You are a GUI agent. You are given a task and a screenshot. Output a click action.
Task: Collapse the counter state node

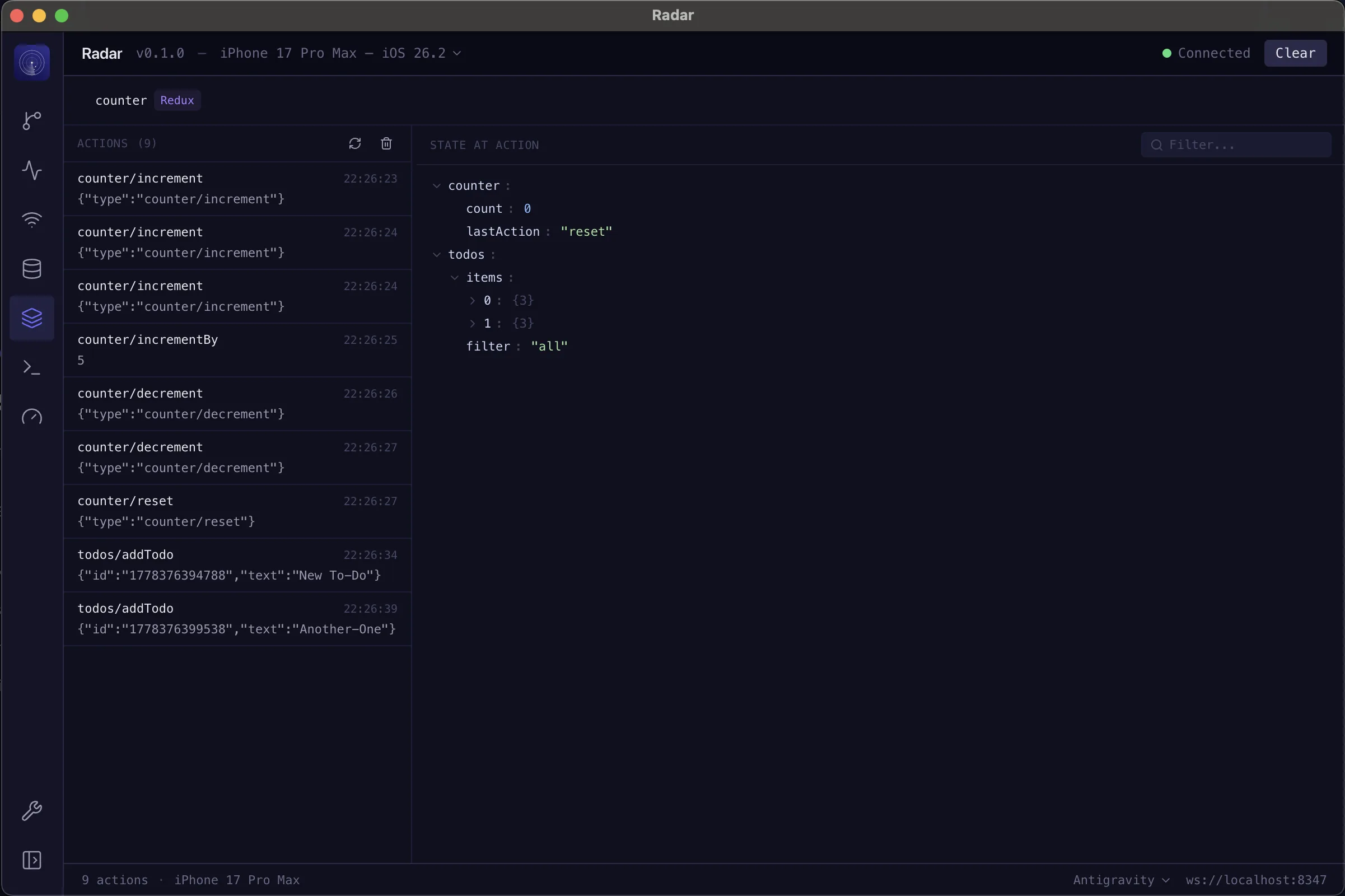tap(437, 186)
